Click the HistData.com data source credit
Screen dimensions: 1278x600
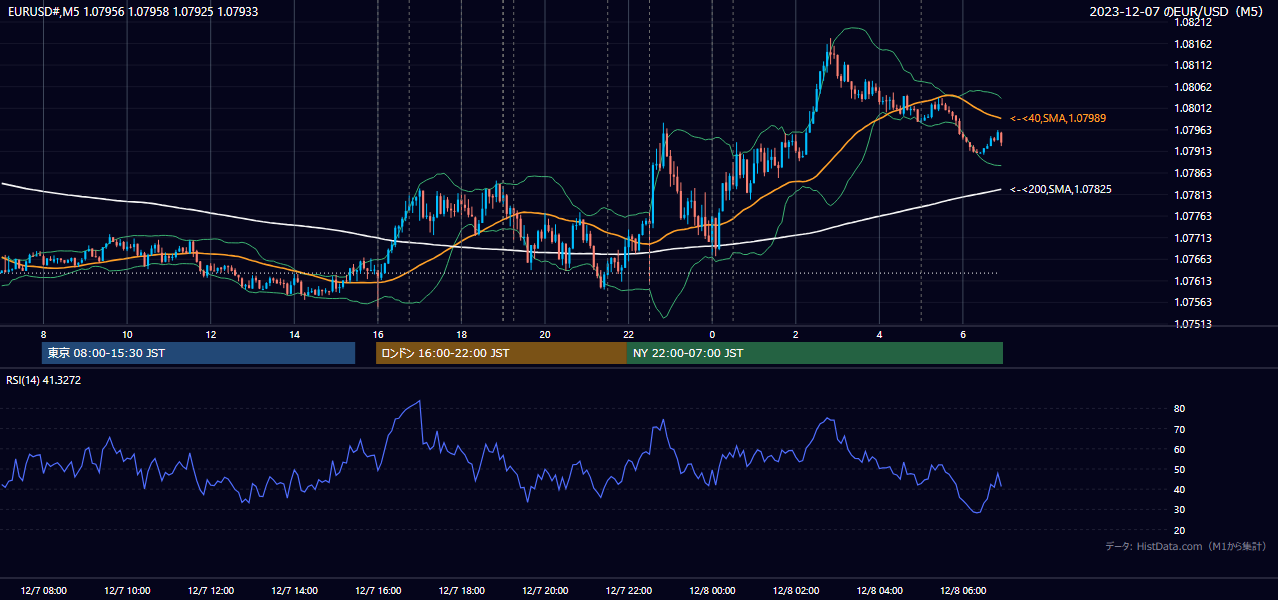[x=1185, y=546]
